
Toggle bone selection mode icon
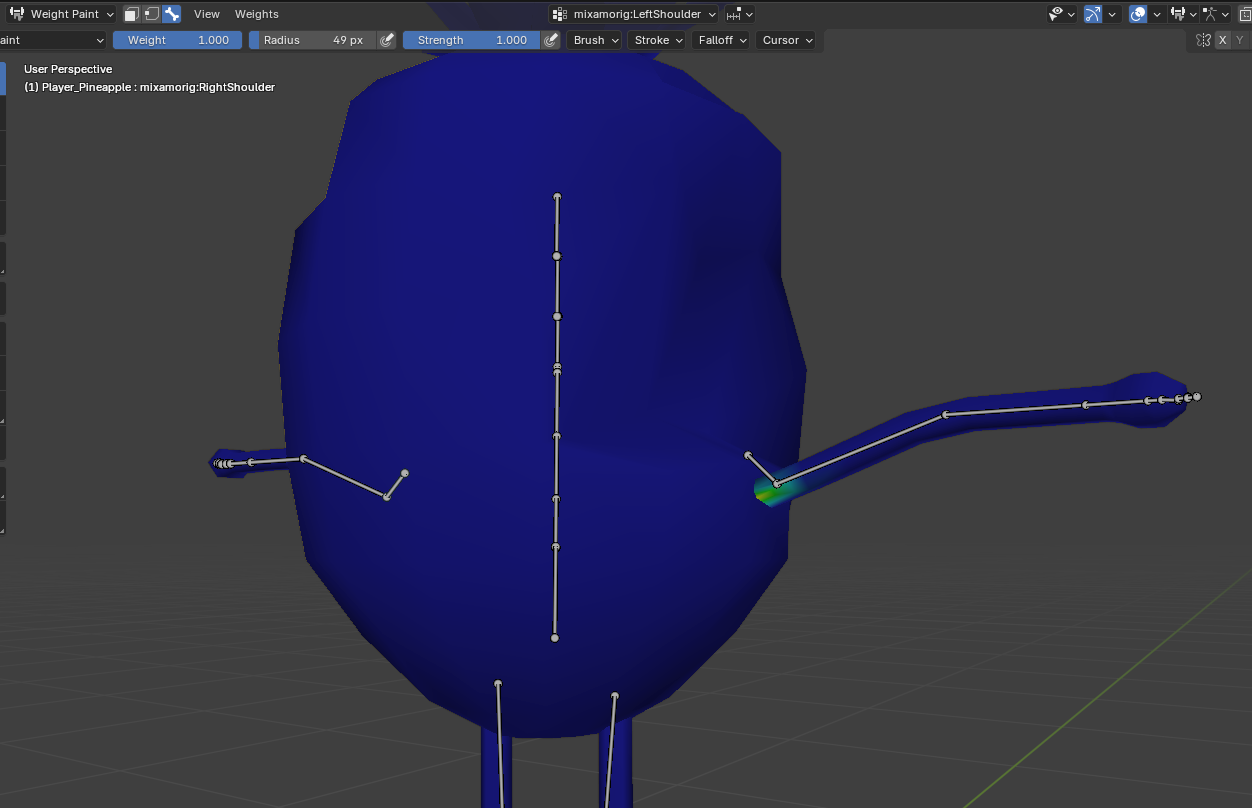tap(171, 14)
